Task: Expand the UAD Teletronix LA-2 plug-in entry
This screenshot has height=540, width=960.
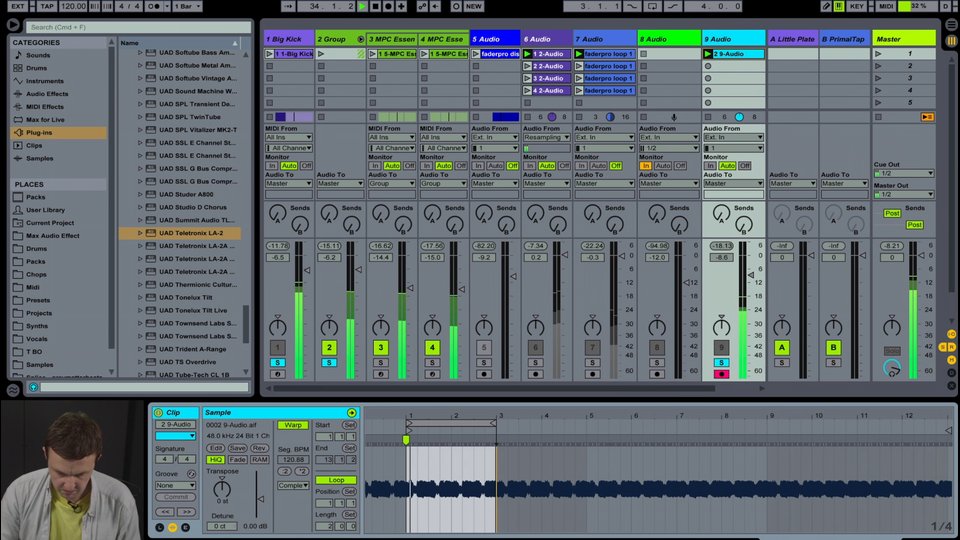Action: [x=140, y=233]
